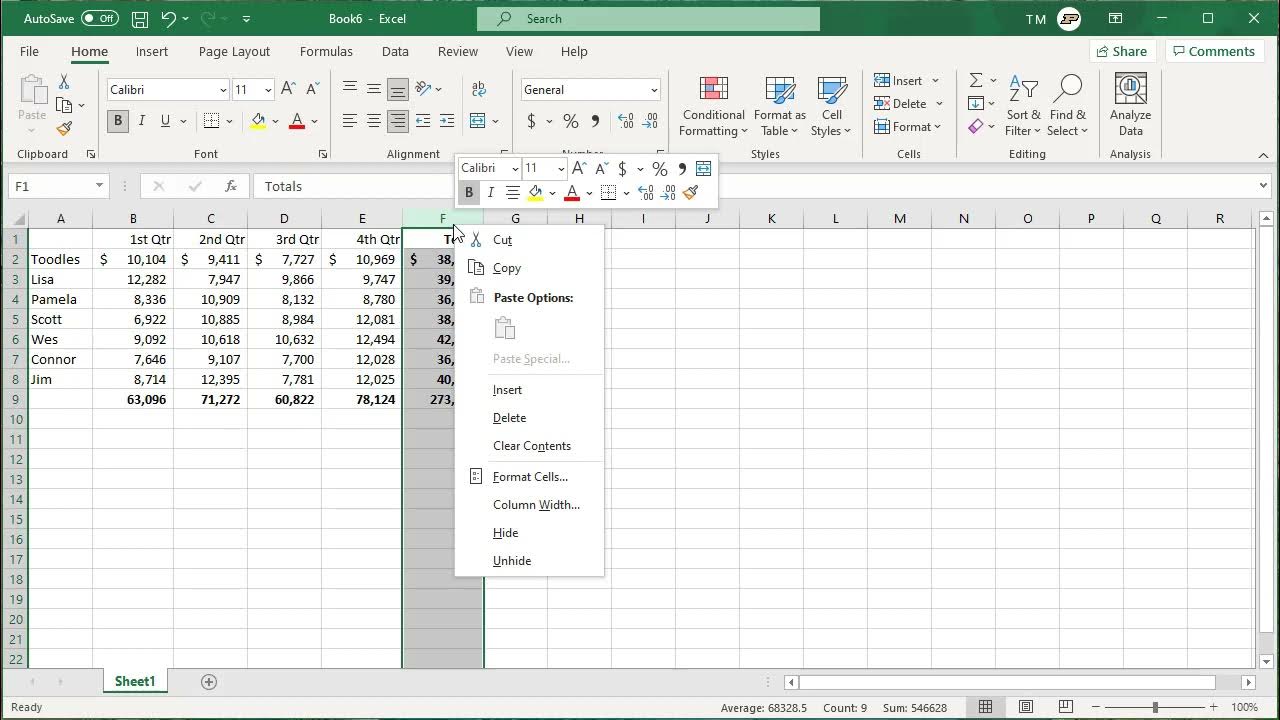This screenshot has width=1280, height=720.
Task: Open Conditional Formatting menu
Action: pos(713,106)
